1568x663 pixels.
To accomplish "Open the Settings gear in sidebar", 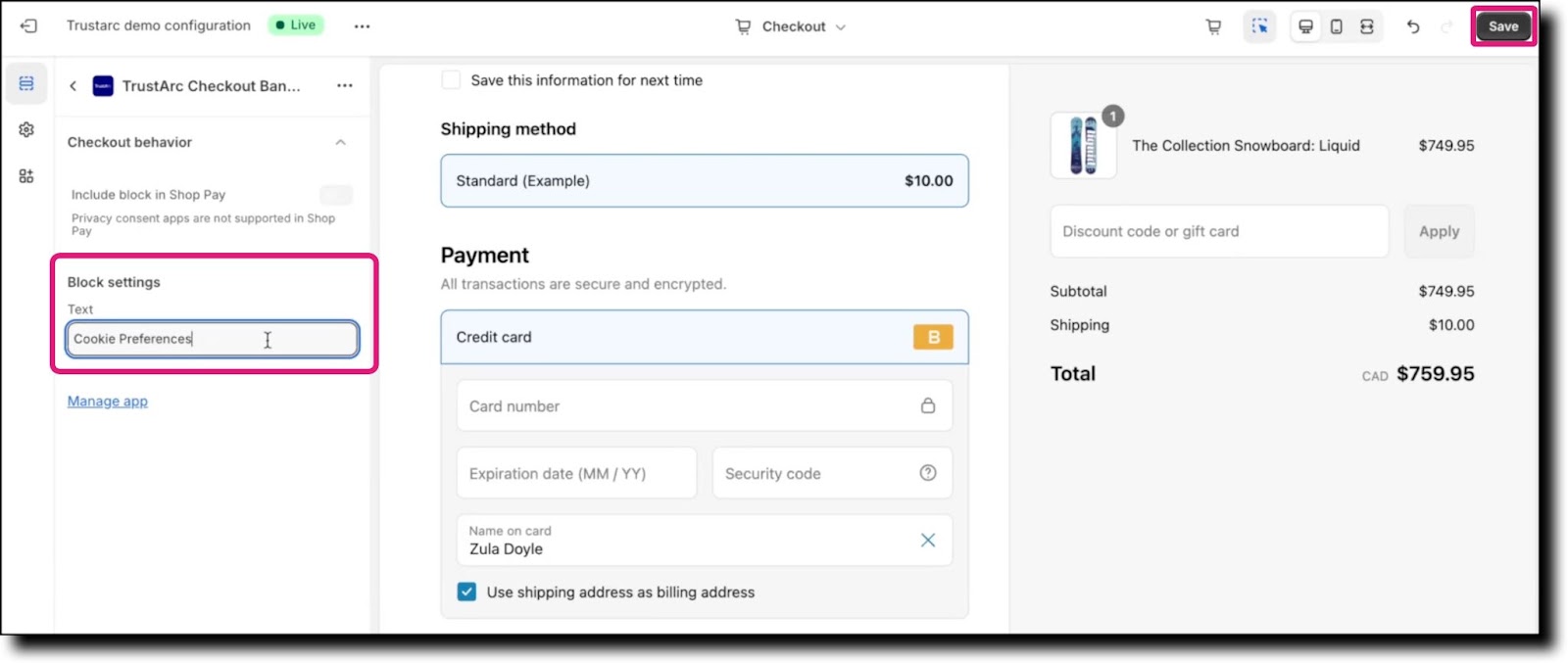I will tap(26, 129).
